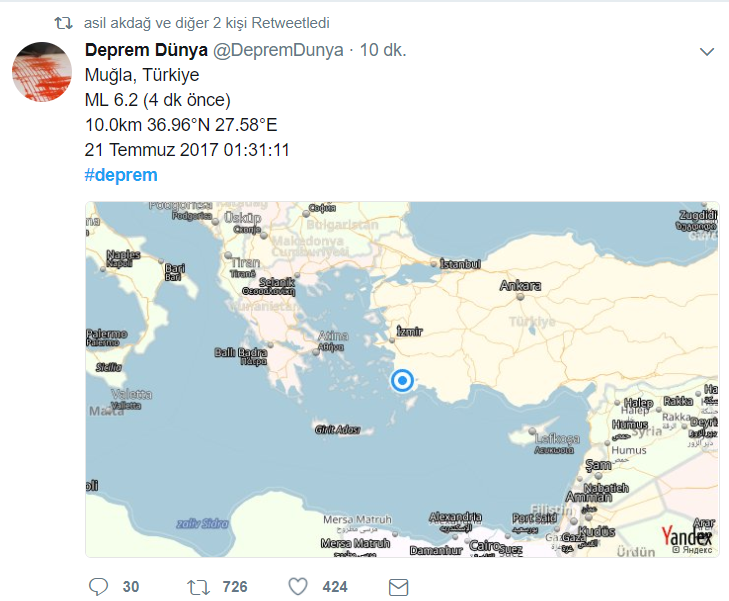
Task: View the 424 likes count
Action: coord(335,587)
